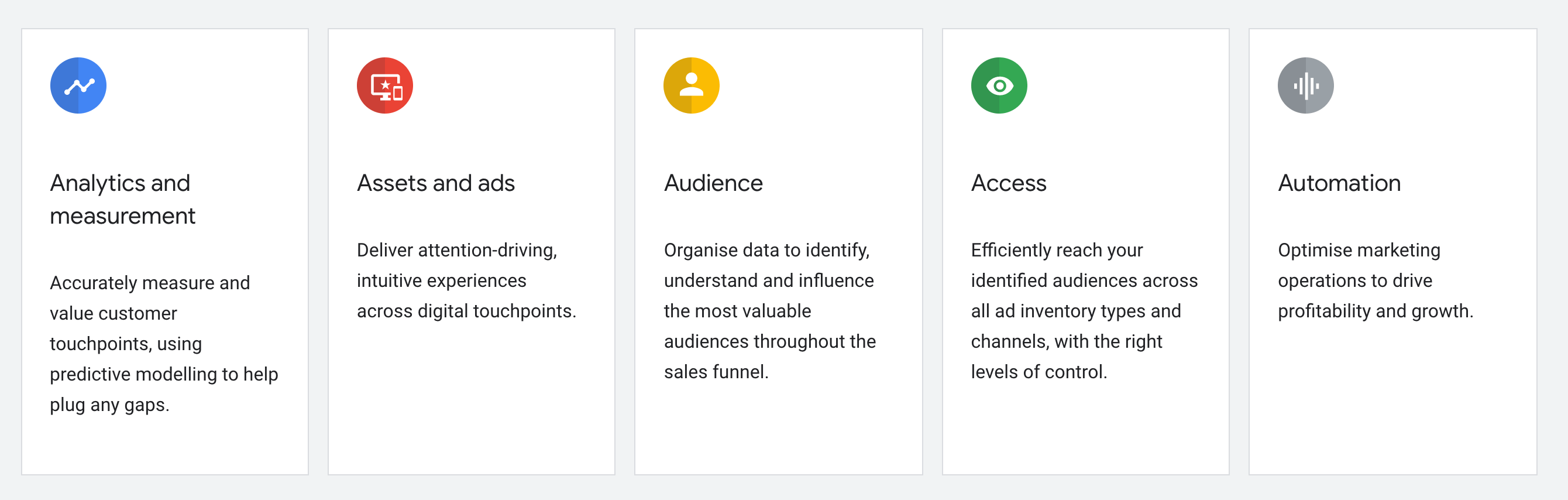Click the "Audience" card title

(x=713, y=183)
